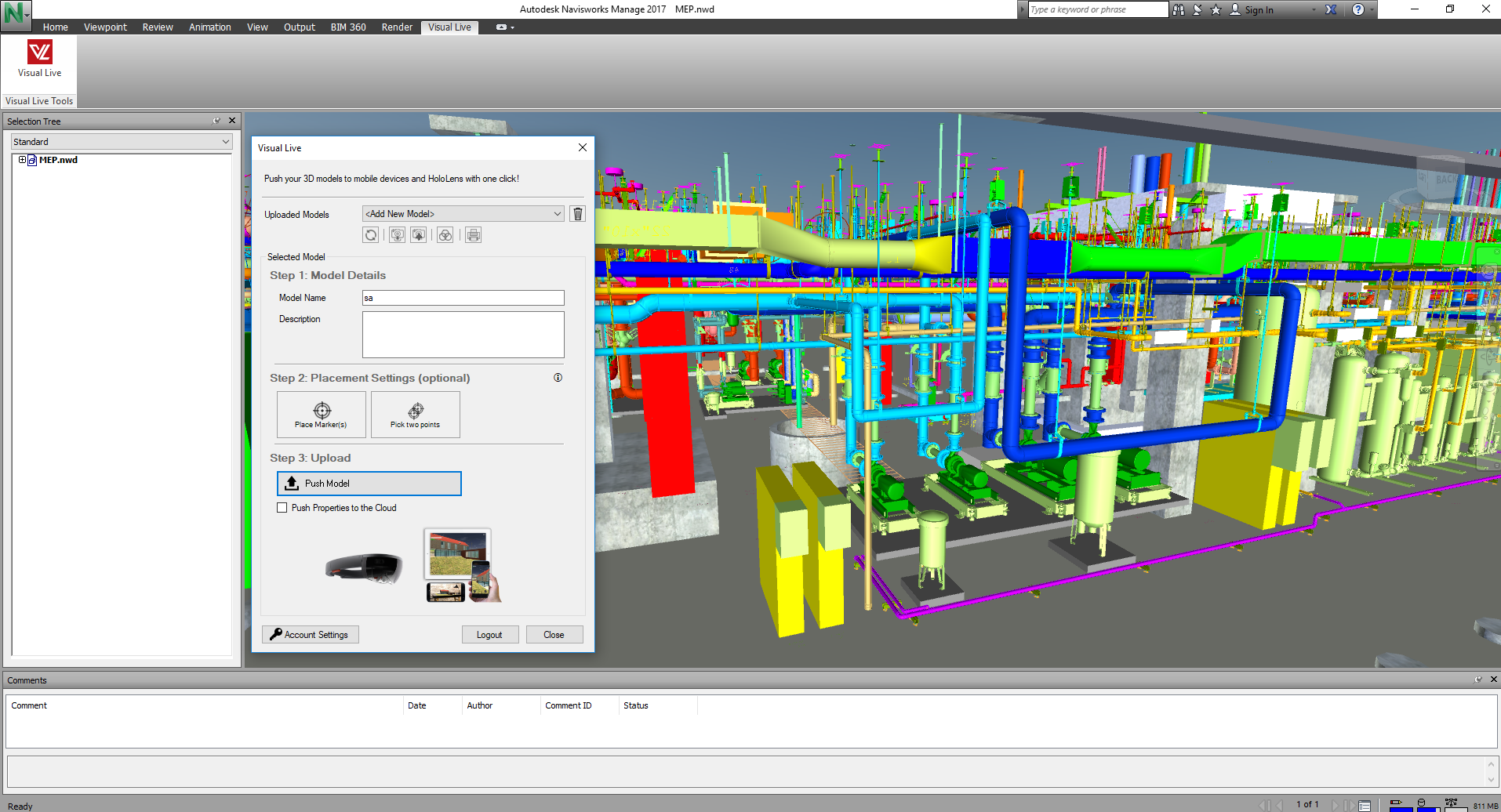Image resolution: width=1501 pixels, height=812 pixels.
Task: Click the print icon in Visual Live dialog
Action: point(473,235)
